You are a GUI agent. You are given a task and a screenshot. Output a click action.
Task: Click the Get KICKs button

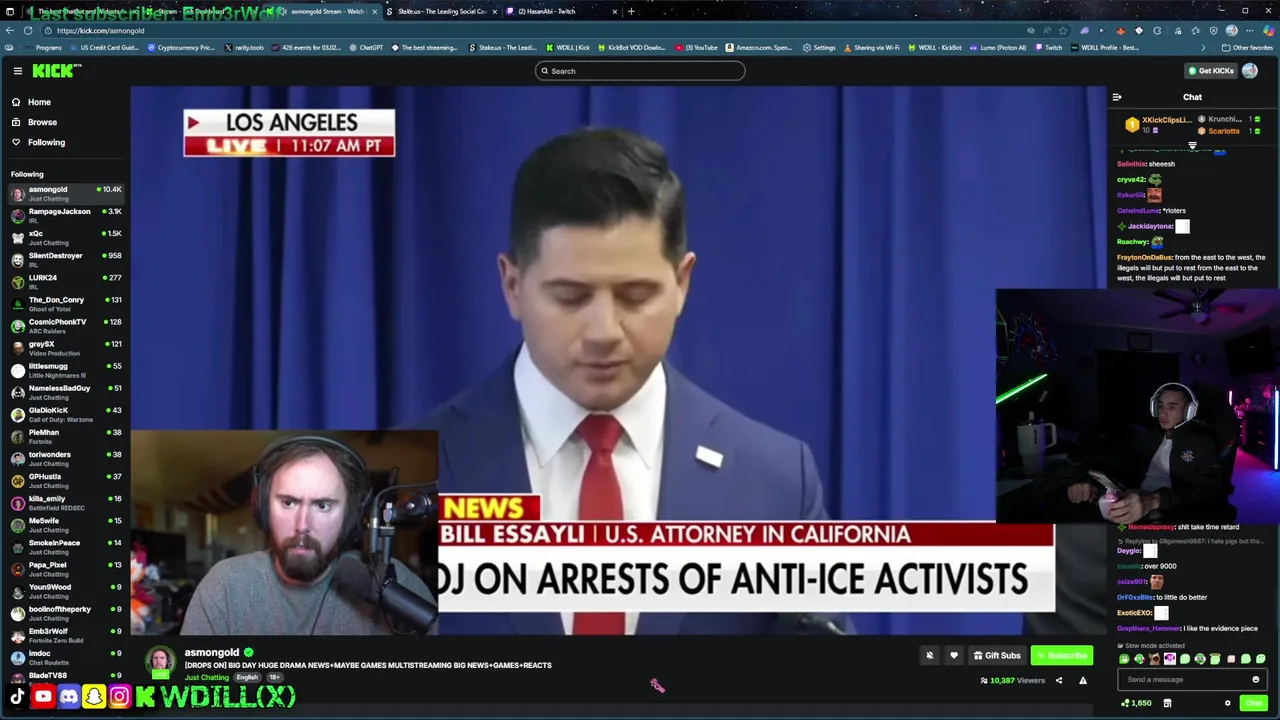point(1210,71)
